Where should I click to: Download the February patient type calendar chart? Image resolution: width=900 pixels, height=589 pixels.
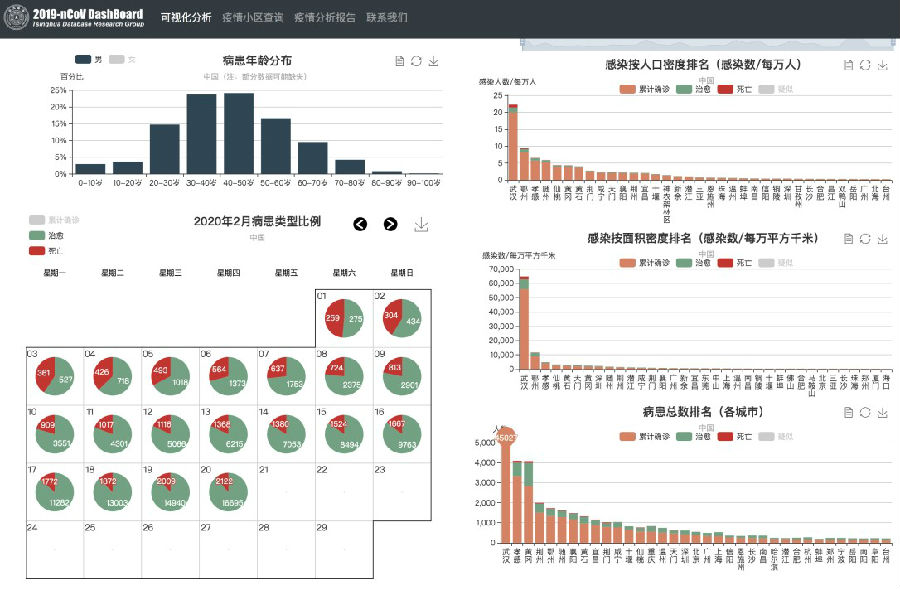(x=421, y=225)
